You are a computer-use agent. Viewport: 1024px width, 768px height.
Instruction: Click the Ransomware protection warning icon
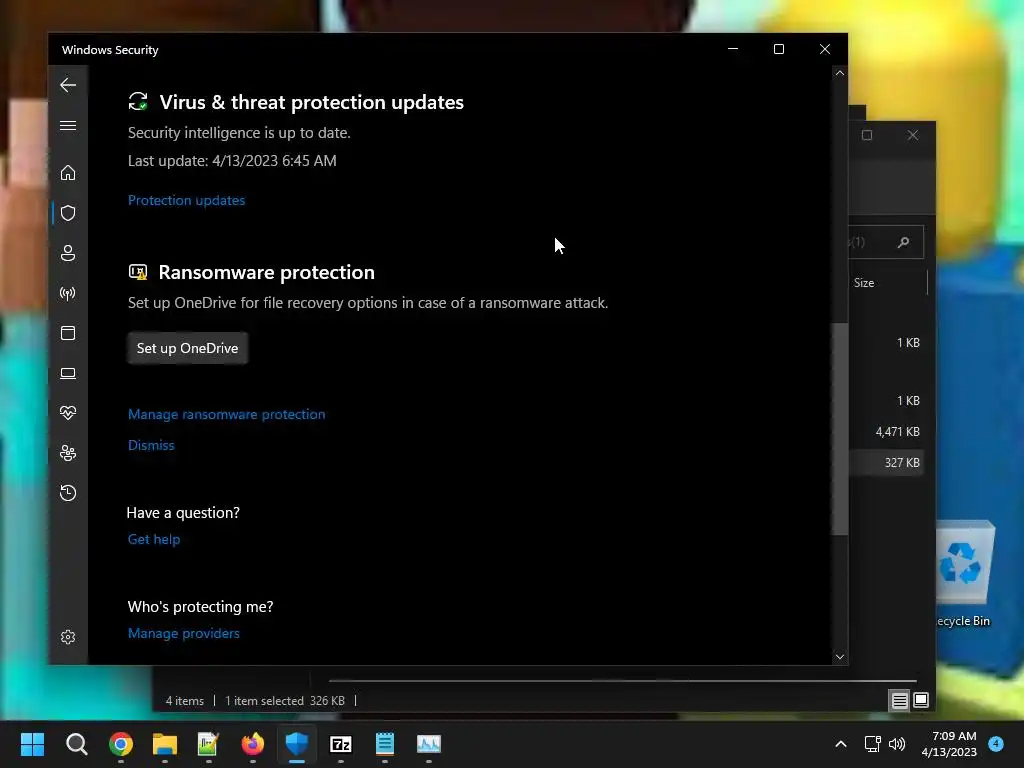(x=138, y=272)
